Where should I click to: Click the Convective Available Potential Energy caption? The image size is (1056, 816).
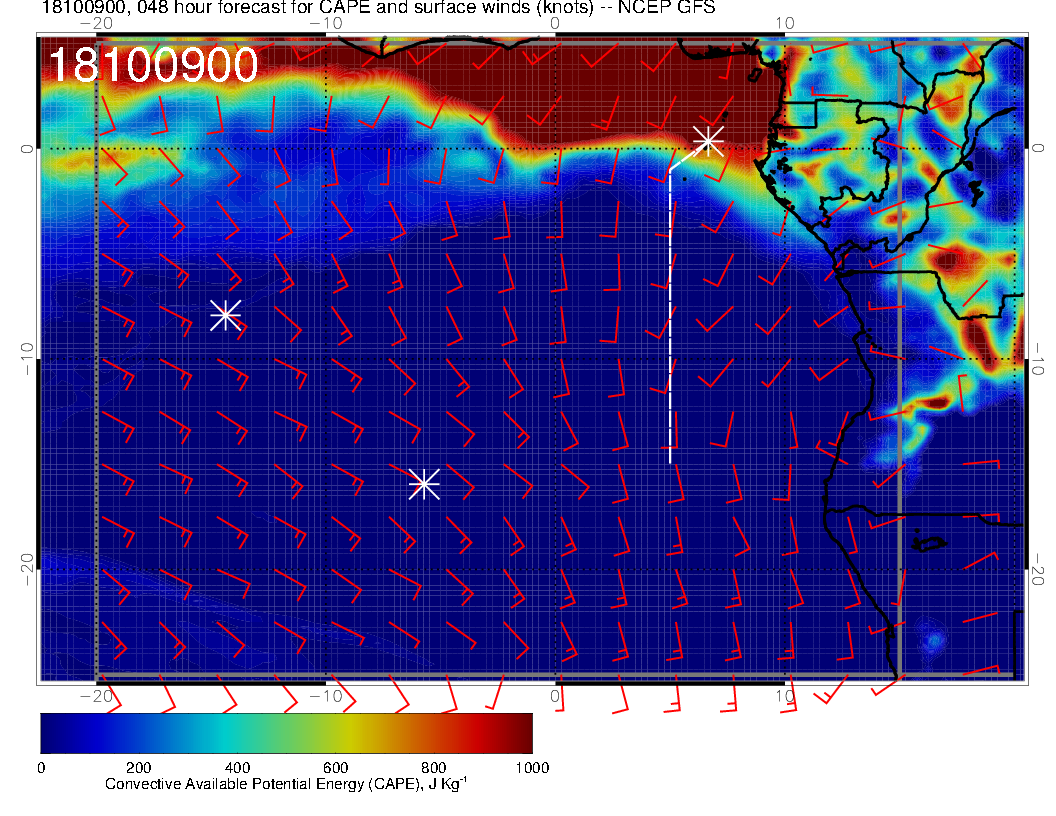click(x=286, y=784)
